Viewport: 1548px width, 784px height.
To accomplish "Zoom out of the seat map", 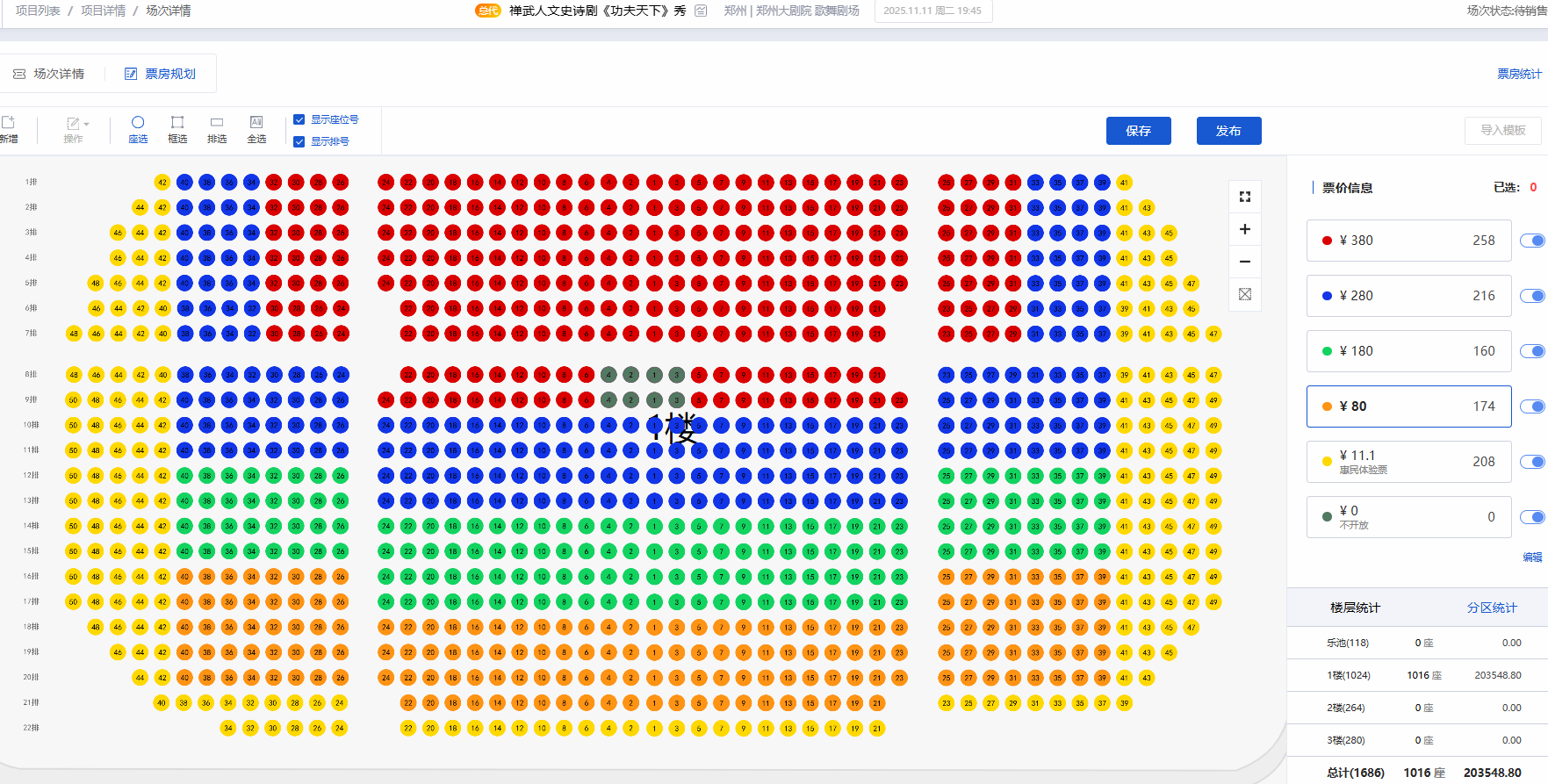I will [x=1244, y=262].
